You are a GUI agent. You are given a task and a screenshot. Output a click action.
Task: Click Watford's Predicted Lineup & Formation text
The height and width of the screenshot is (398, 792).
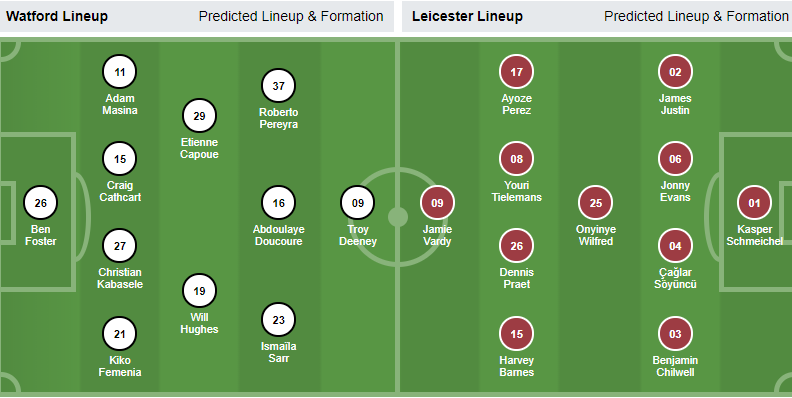coord(291,16)
